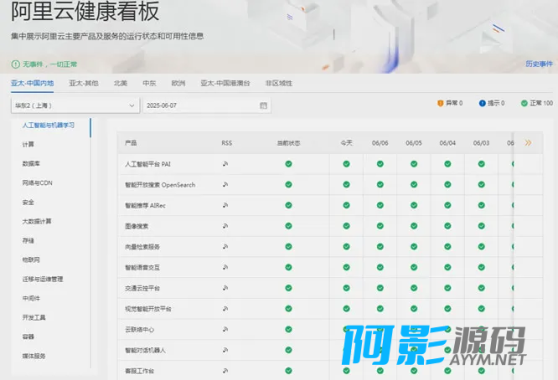Select 物联网 category in sidebar
Image resolution: width=558 pixels, height=380 pixels.
pos(31,260)
